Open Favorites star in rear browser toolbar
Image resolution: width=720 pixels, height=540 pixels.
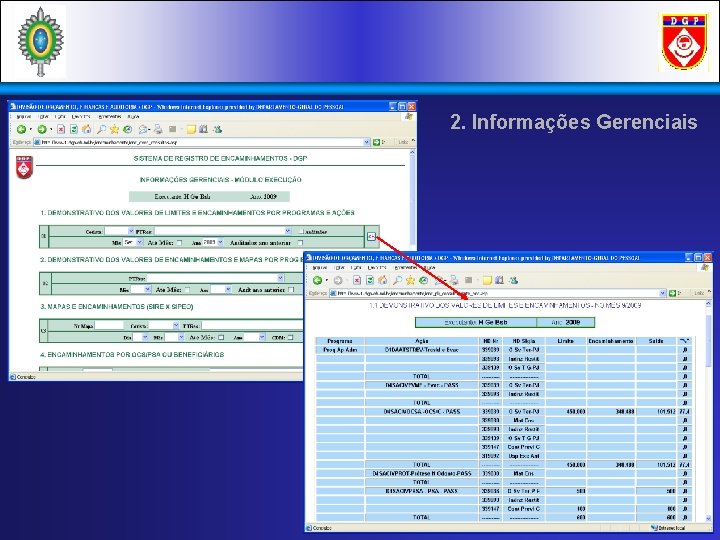point(114,129)
